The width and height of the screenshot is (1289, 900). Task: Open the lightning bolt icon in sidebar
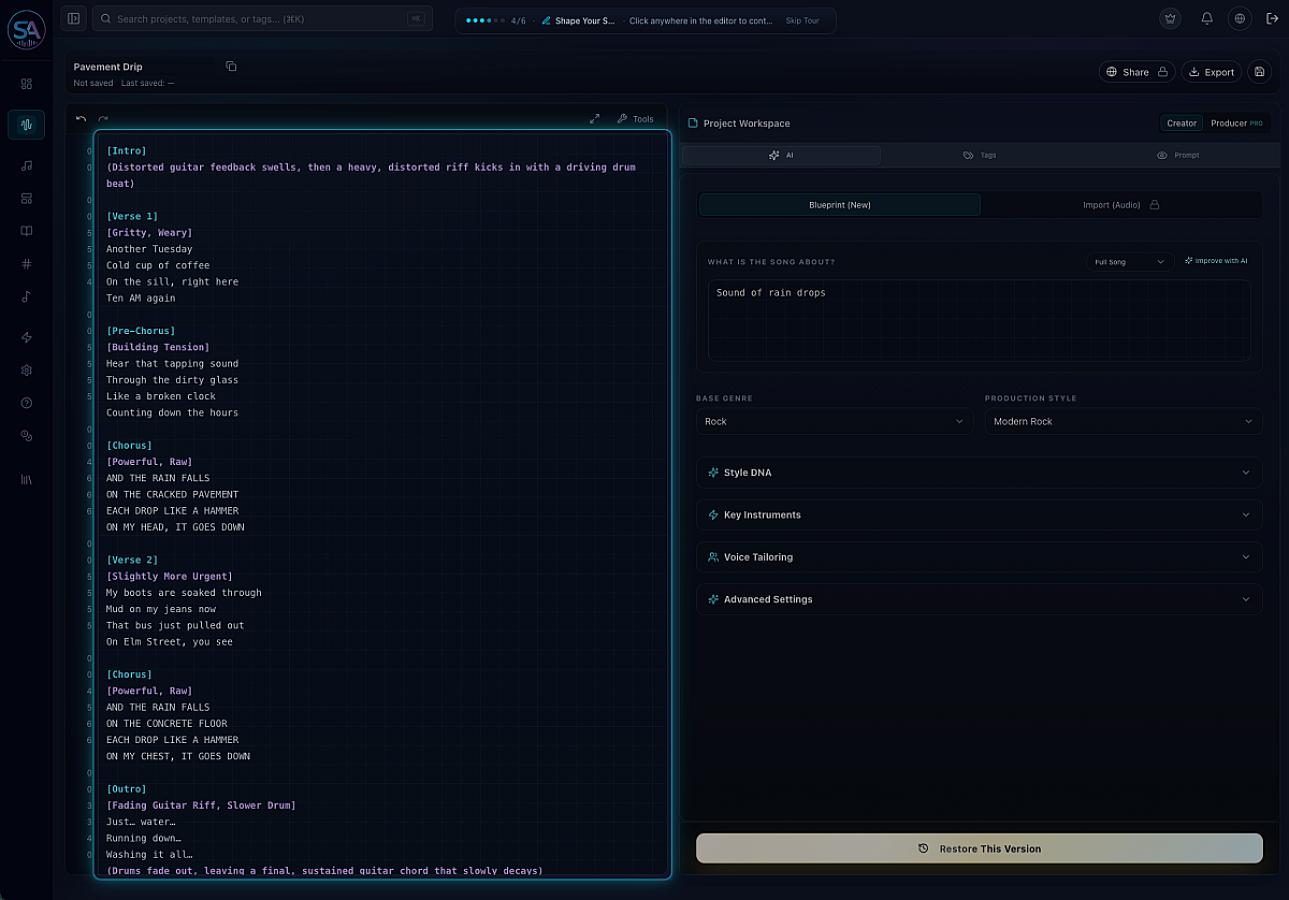pyautogui.click(x=26, y=337)
